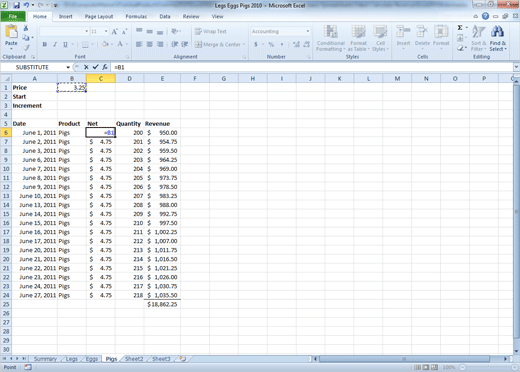The width and height of the screenshot is (520, 372).
Task: Increase font size with Grow Font
Action: pos(114,31)
